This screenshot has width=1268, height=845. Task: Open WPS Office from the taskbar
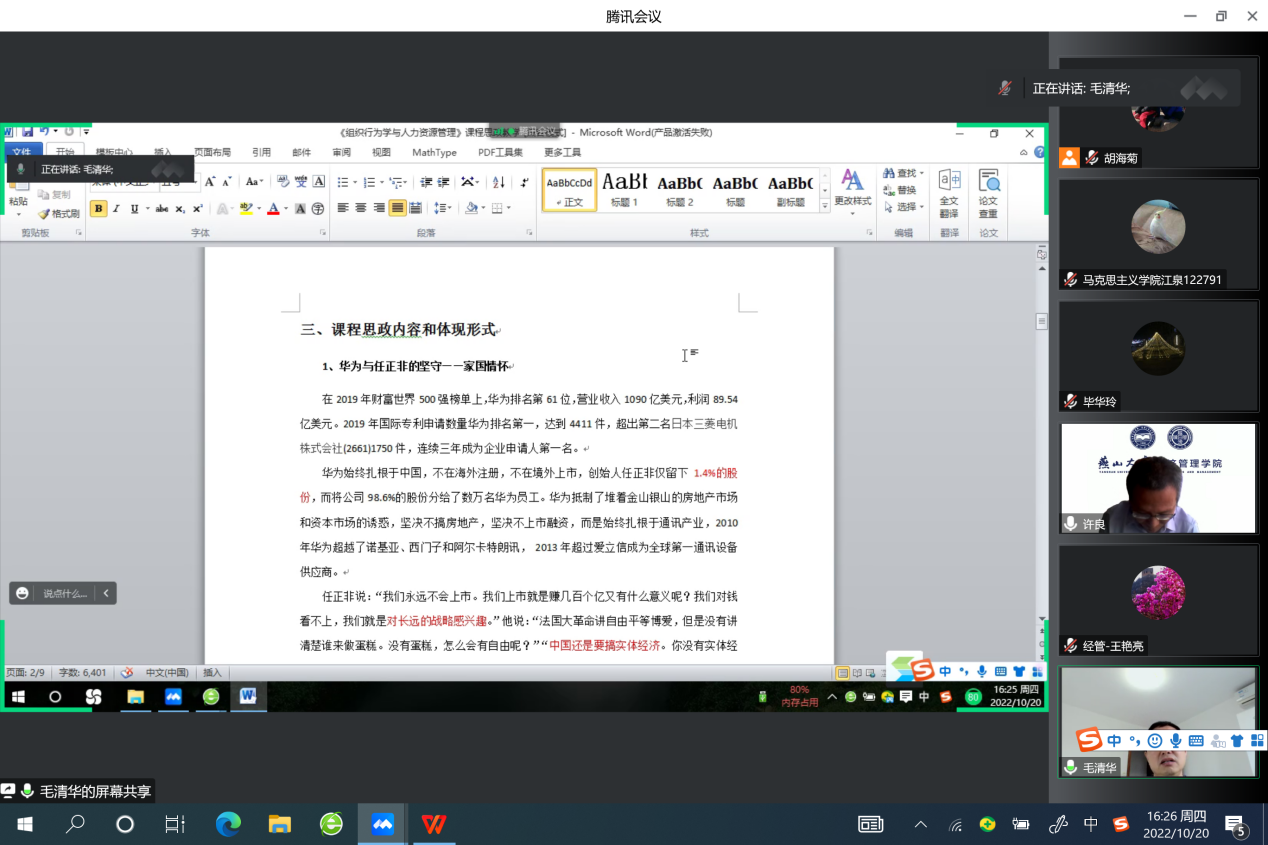pyautogui.click(x=433, y=824)
